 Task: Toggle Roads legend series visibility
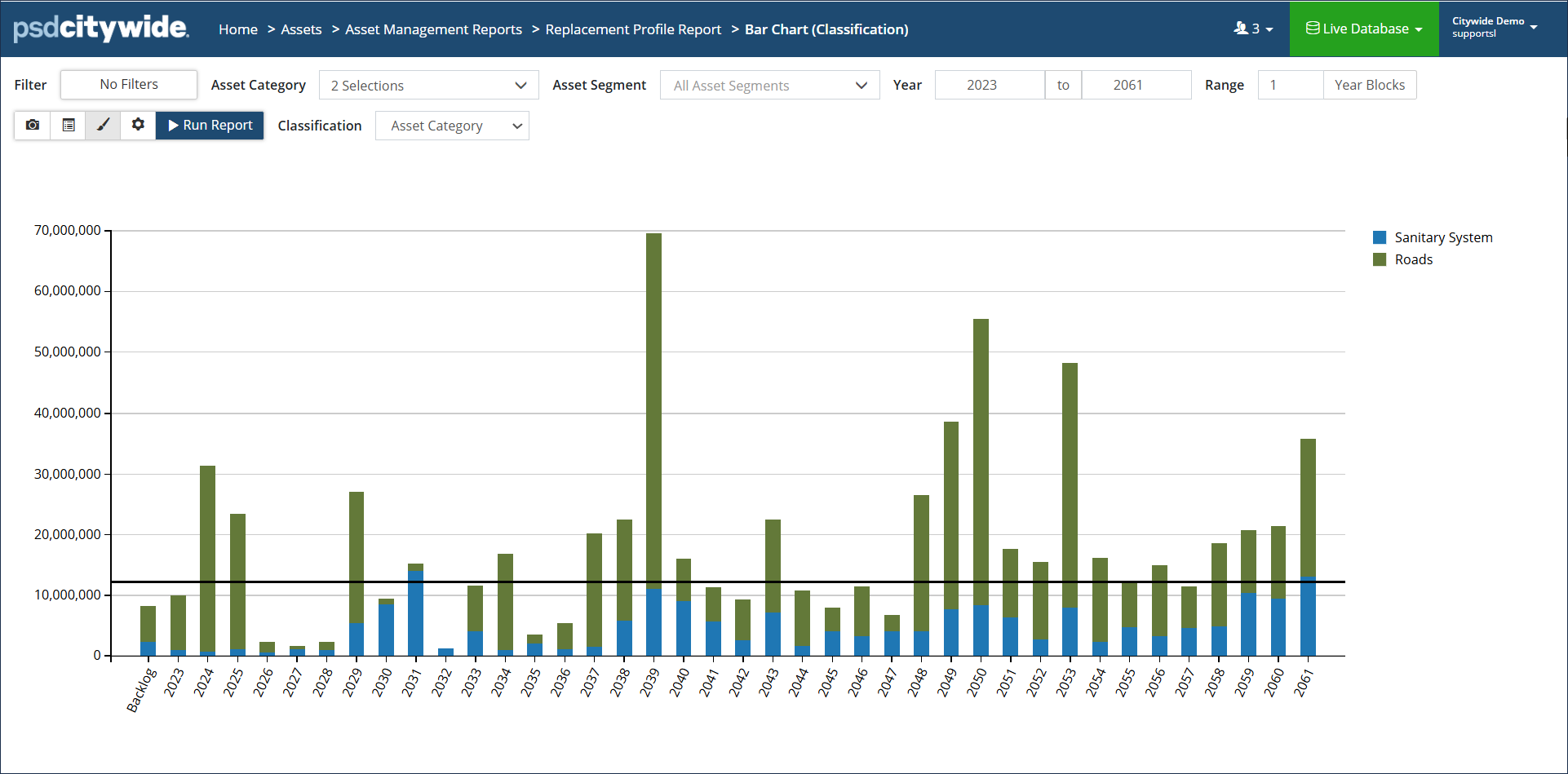coord(1413,259)
